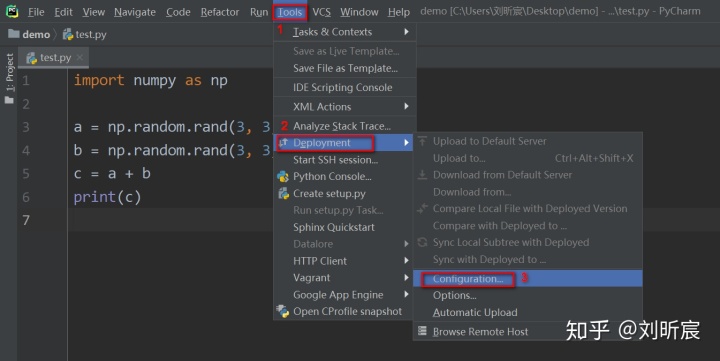Click the test.py breadcrumb label
This screenshot has width=720, height=361.
(91, 34)
